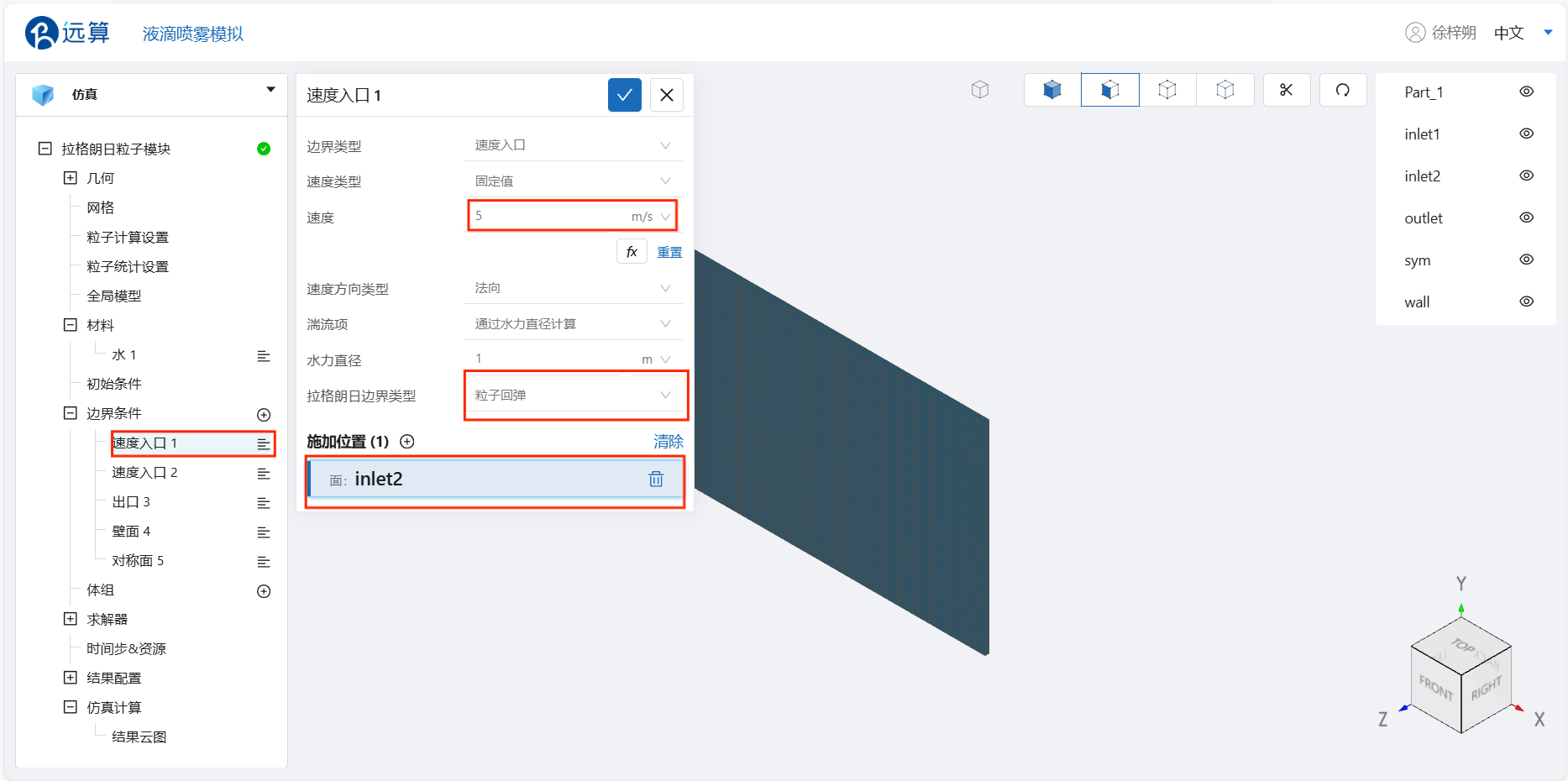Select 结果云图 in the tree
The width and height of the screenshot is (1568, 781).
[x=139, y=736]
